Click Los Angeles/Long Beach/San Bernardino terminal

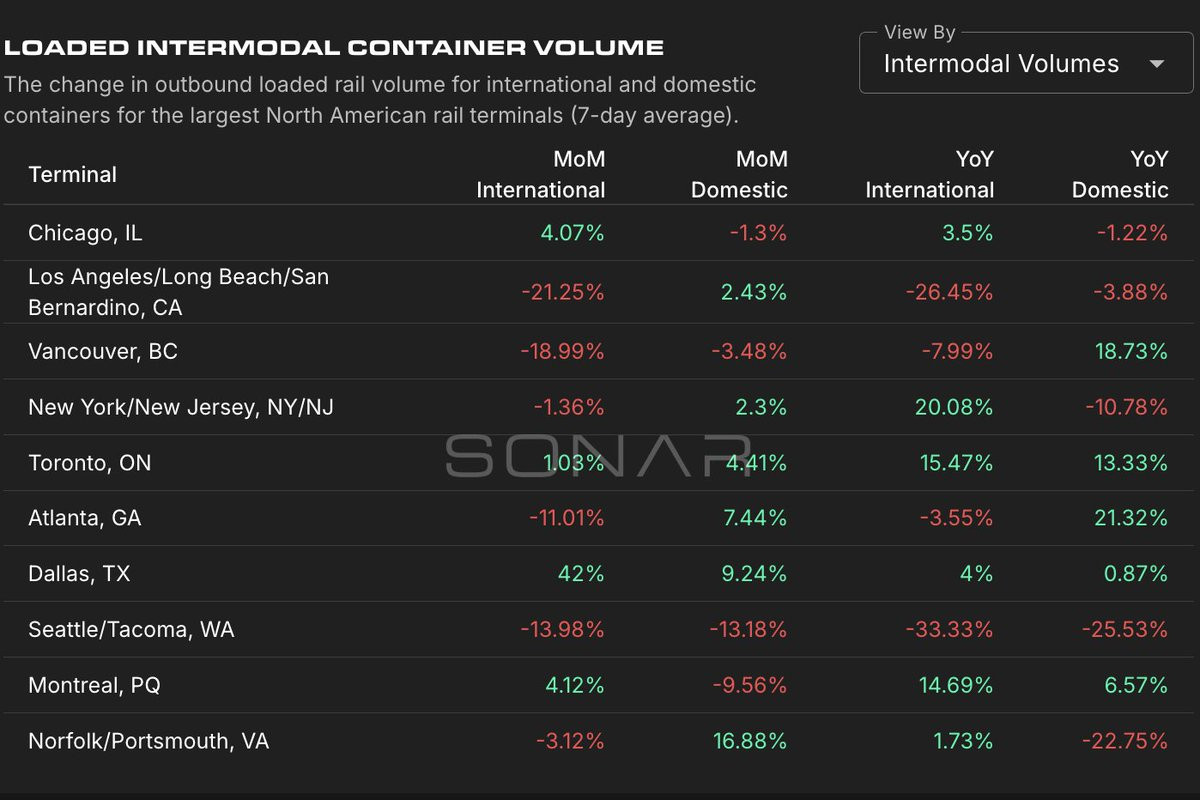tap(178, 292)
